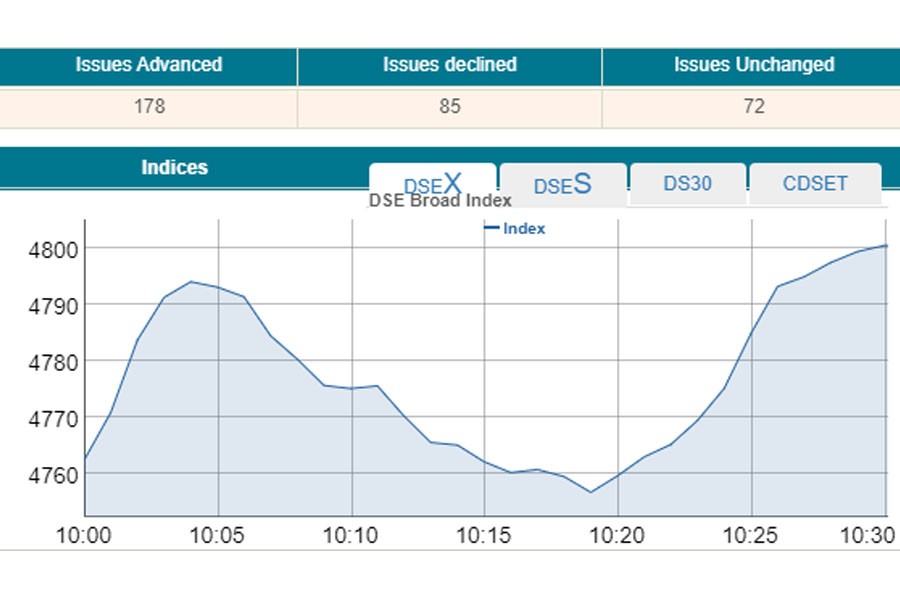Select the 72 unchanged issues value
Screen dimensions: 900x600
[753, 106]
